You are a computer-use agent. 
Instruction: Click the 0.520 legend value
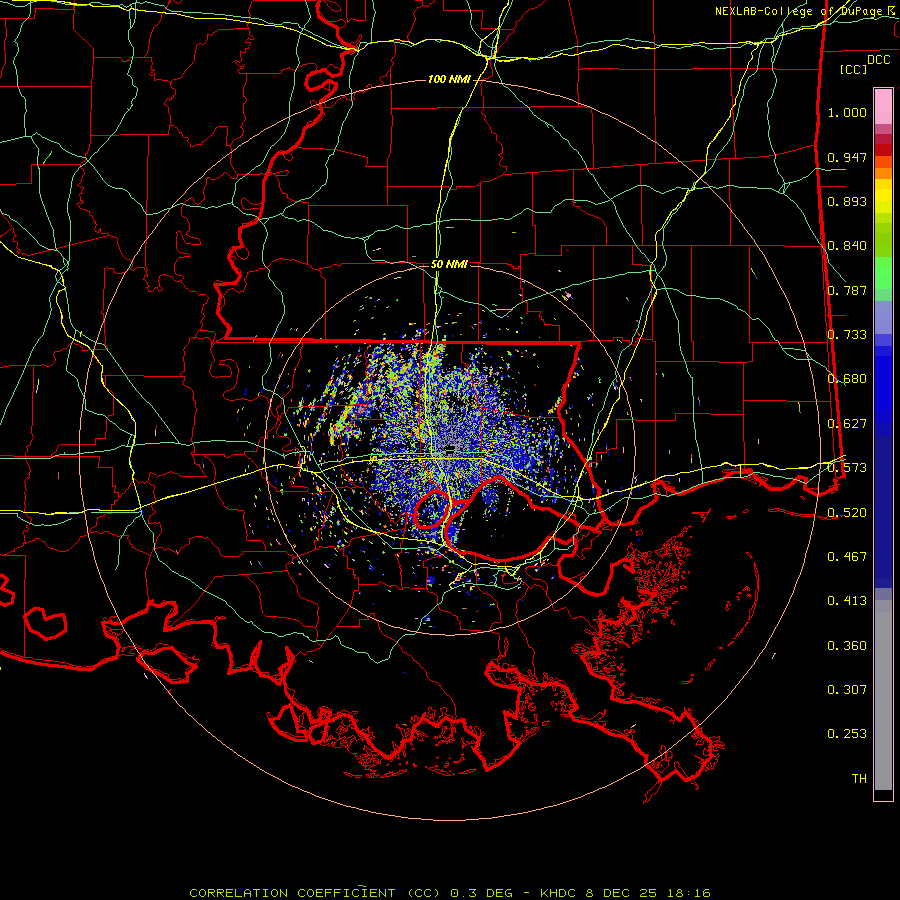(x=847, y=513)
